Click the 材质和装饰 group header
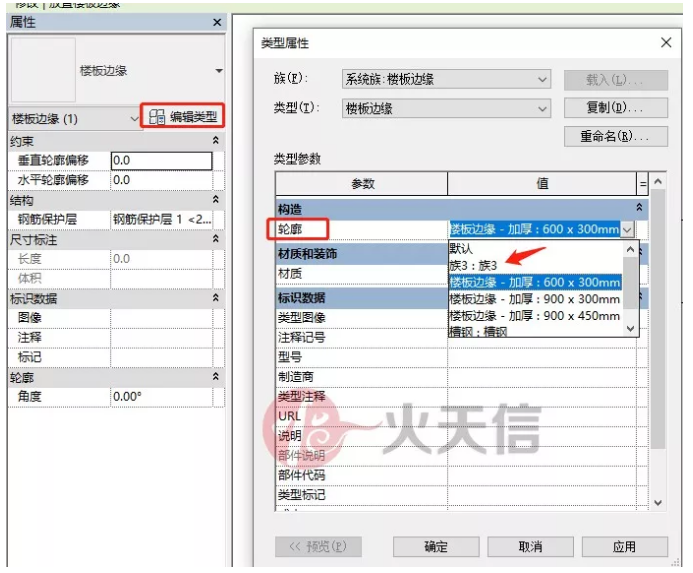The height and width of the screenshot is (573, 693). tap(362, 254)
